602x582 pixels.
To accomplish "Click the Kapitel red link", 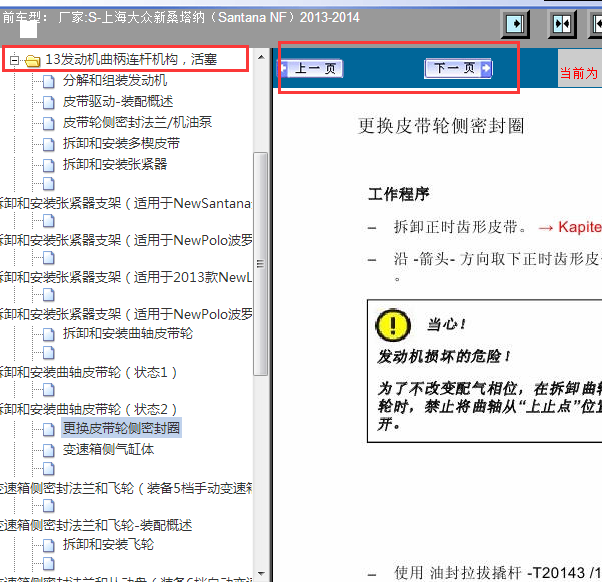I will tap(580, 227).
